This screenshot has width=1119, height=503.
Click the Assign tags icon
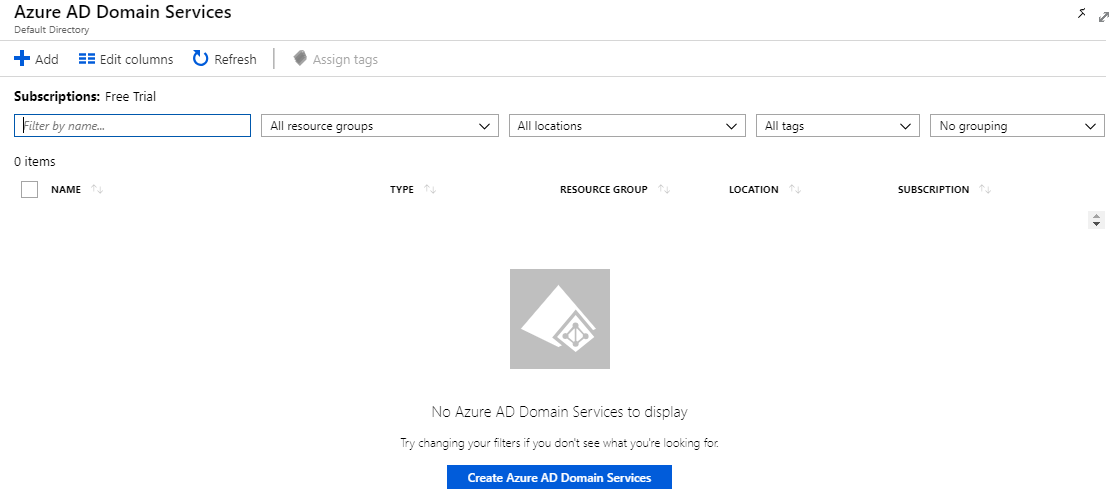[300, 59]
